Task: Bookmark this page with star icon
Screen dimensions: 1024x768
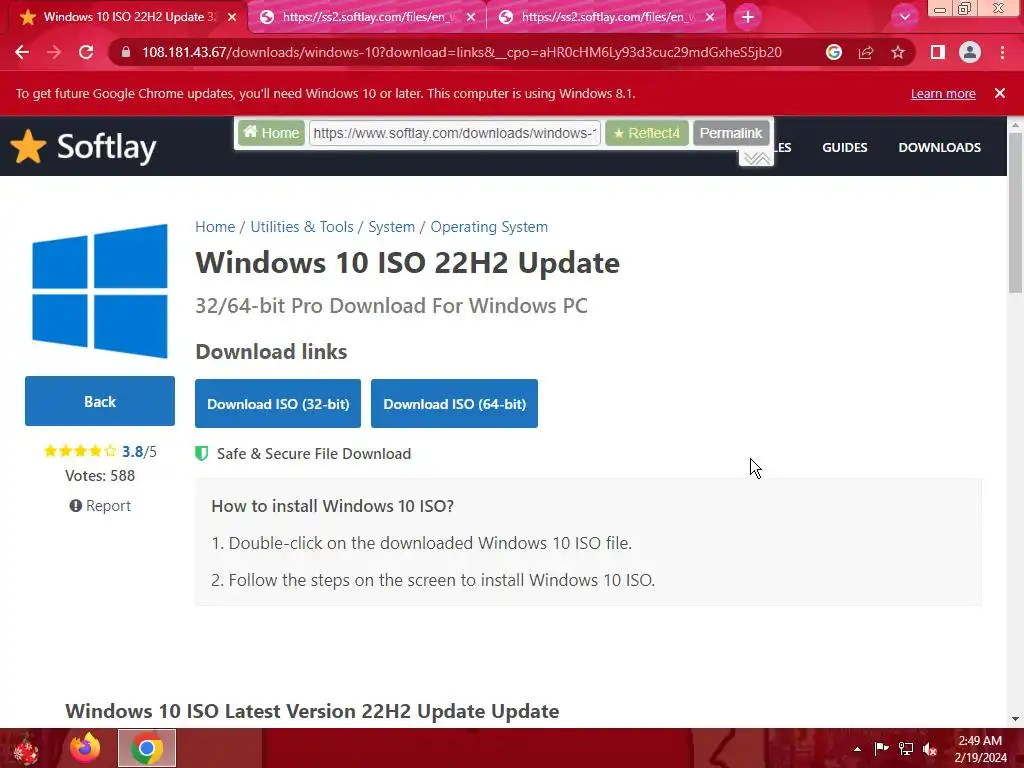Action: tap(898, 52)
